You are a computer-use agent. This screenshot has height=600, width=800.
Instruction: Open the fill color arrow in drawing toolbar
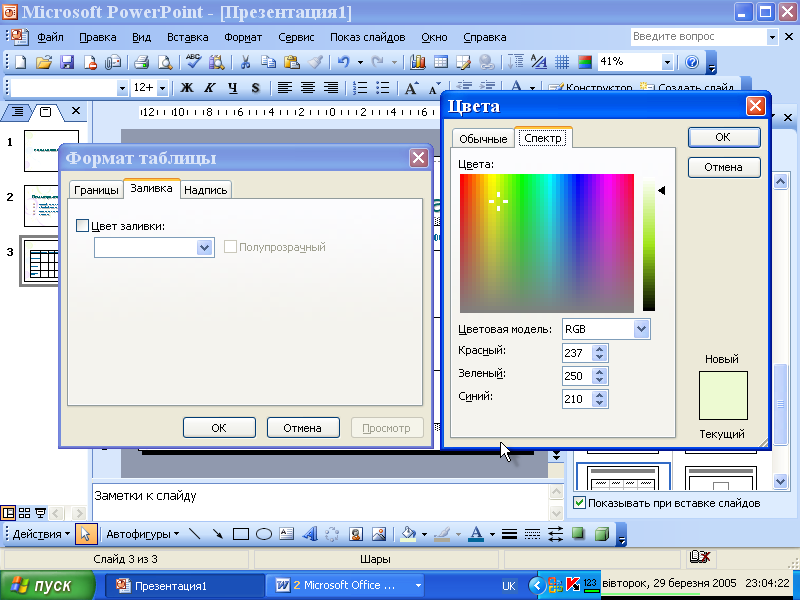pyautogui.click(x=424, y=534)
